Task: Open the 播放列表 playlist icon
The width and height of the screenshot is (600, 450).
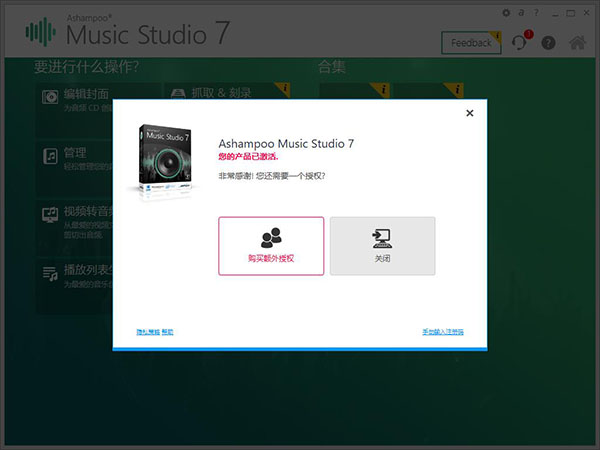Action: coord(51,272)
